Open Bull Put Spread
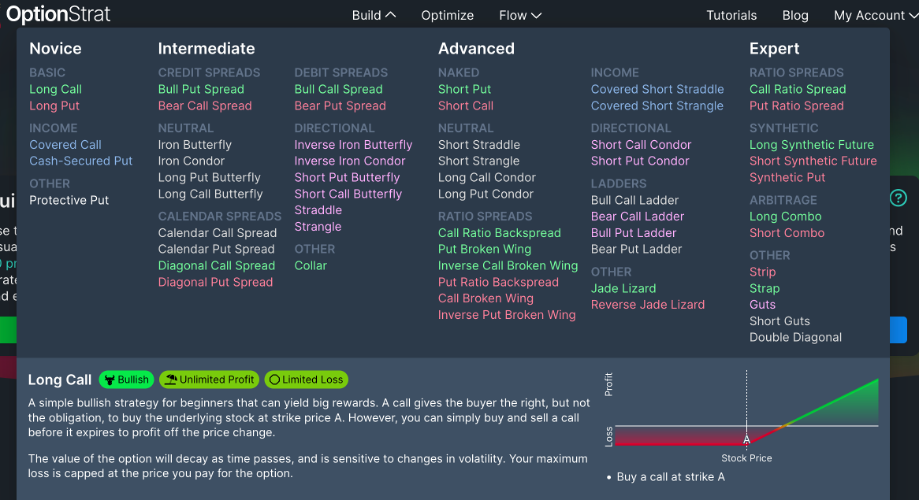 pos(201,89)
